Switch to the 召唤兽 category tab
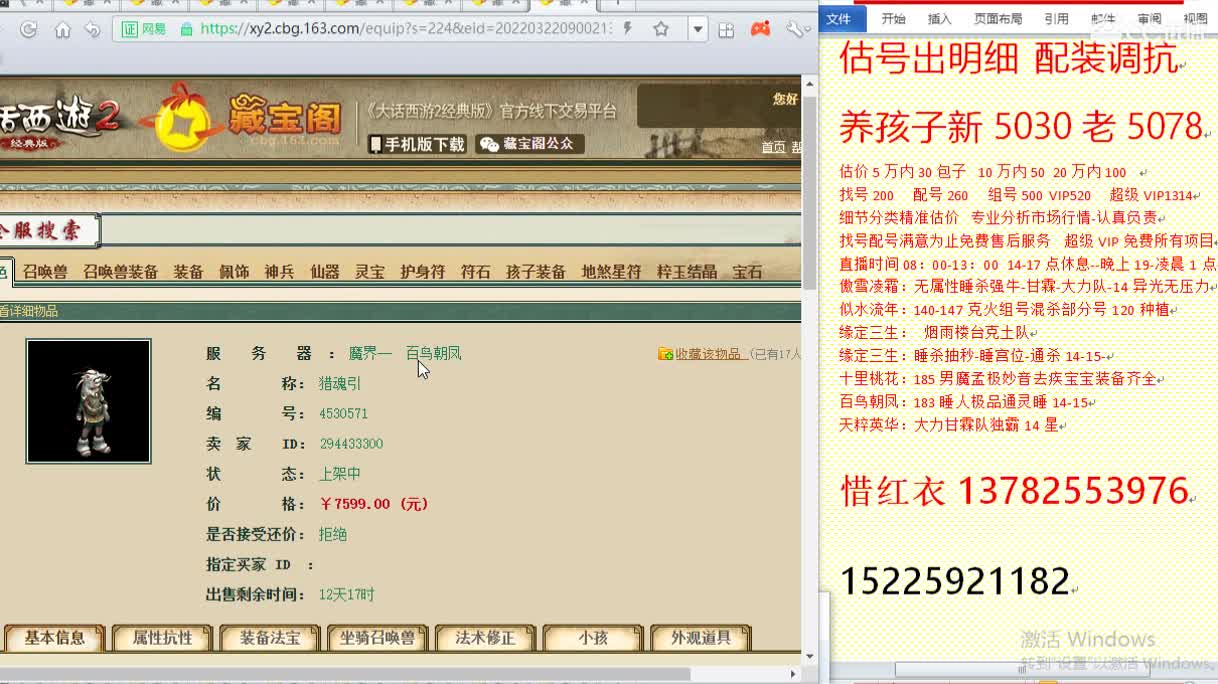Viewport: 1218px width, 684px height. (45, 271)
